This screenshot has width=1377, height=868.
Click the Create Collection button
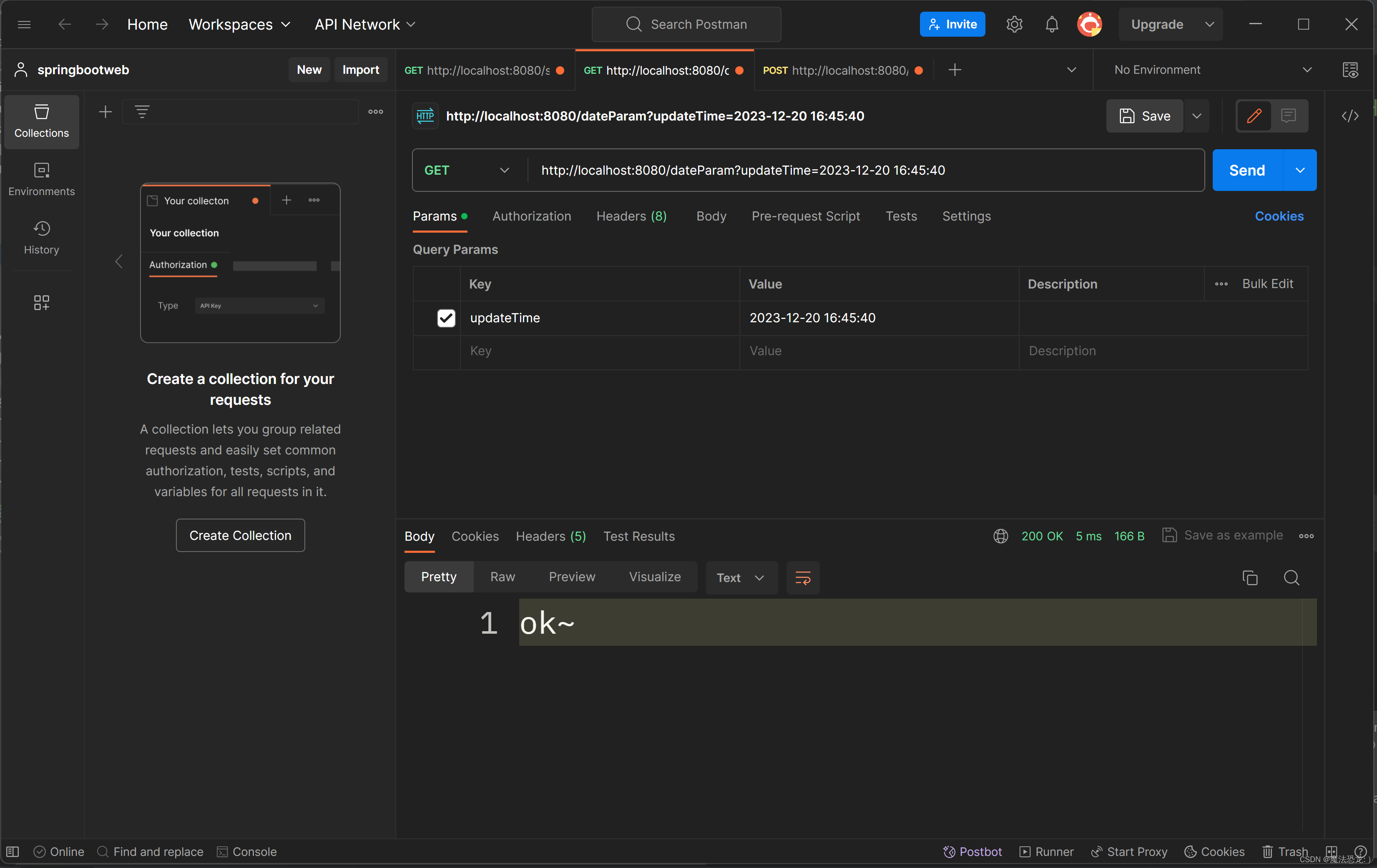pos(240,535)
